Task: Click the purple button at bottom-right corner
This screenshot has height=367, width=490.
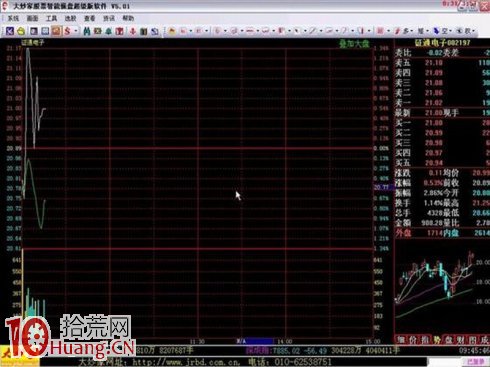Action: click(x=476, y=361)
